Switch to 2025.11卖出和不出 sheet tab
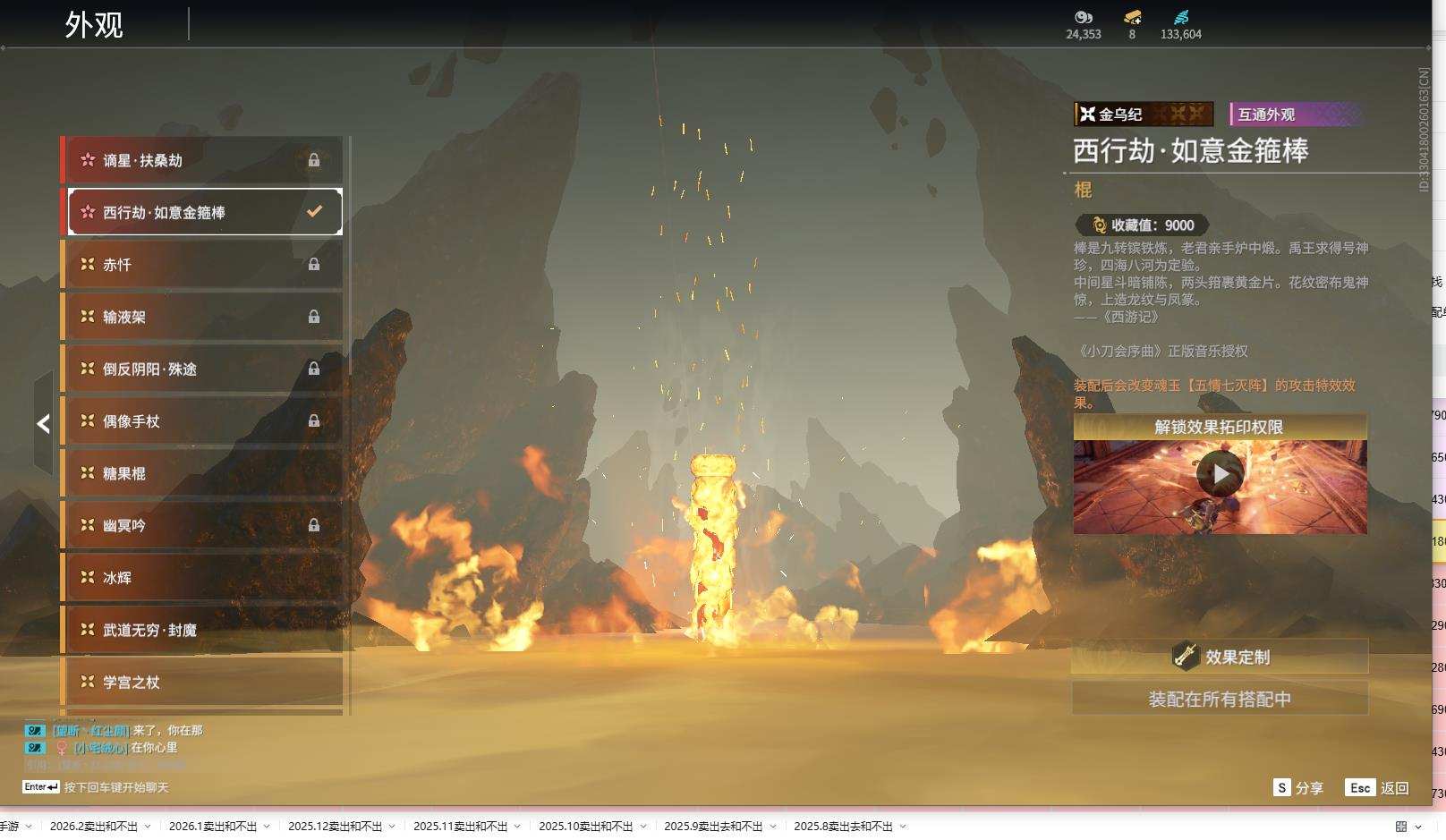 (x=461, y=827)
